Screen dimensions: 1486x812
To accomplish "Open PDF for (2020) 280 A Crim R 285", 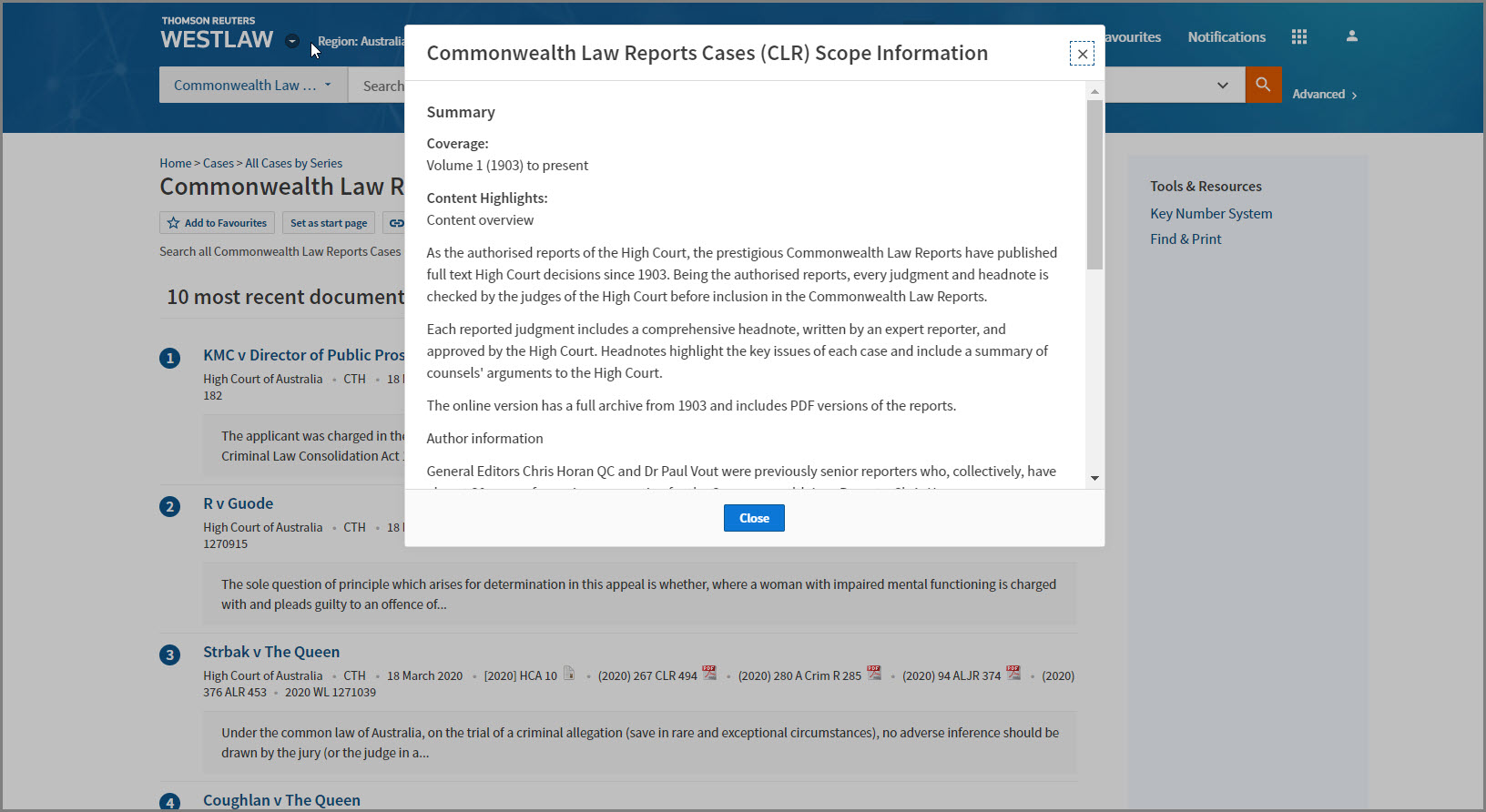I will click(874, 673).
